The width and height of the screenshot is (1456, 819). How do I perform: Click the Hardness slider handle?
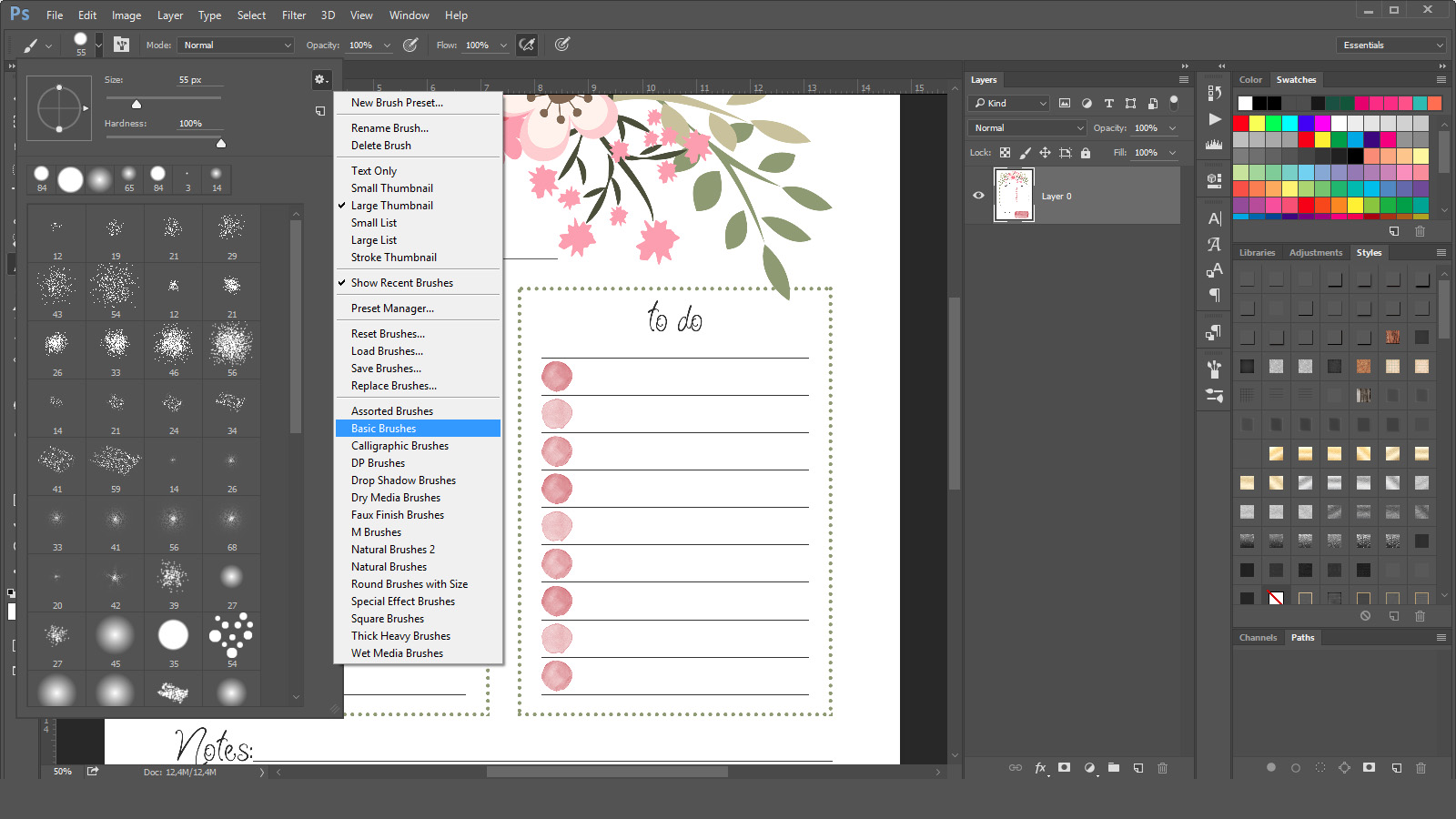tap(221, 144)
